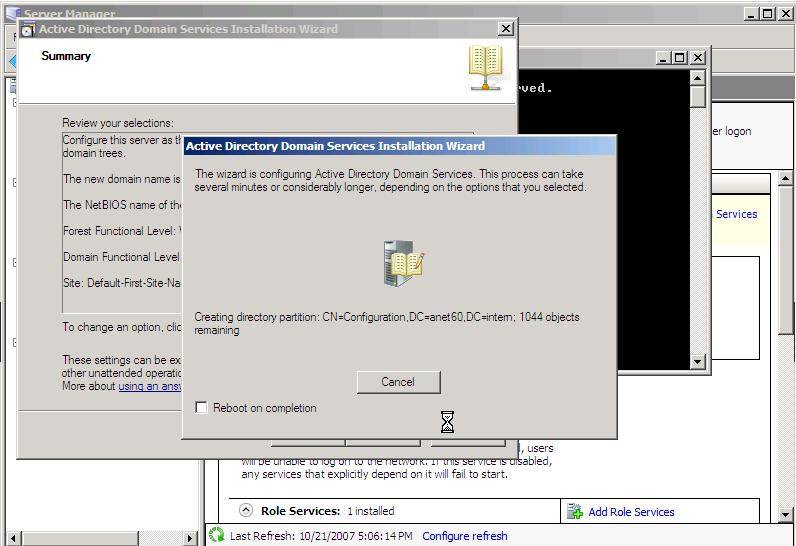Click the green refresh icon in the status bar

tap(217, 535)
